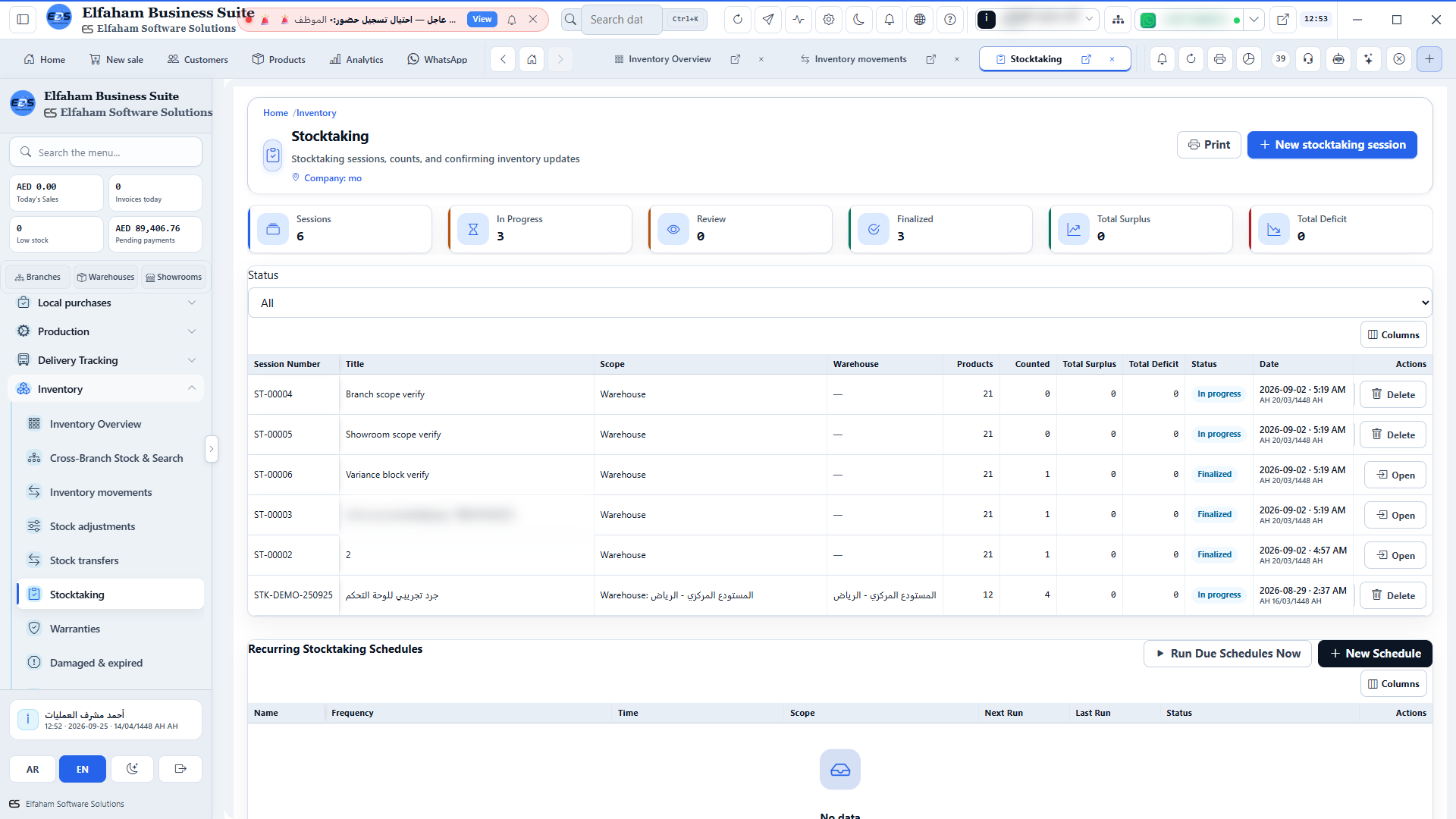Click the refresh icon in the top toolbar

pos(737,20)
